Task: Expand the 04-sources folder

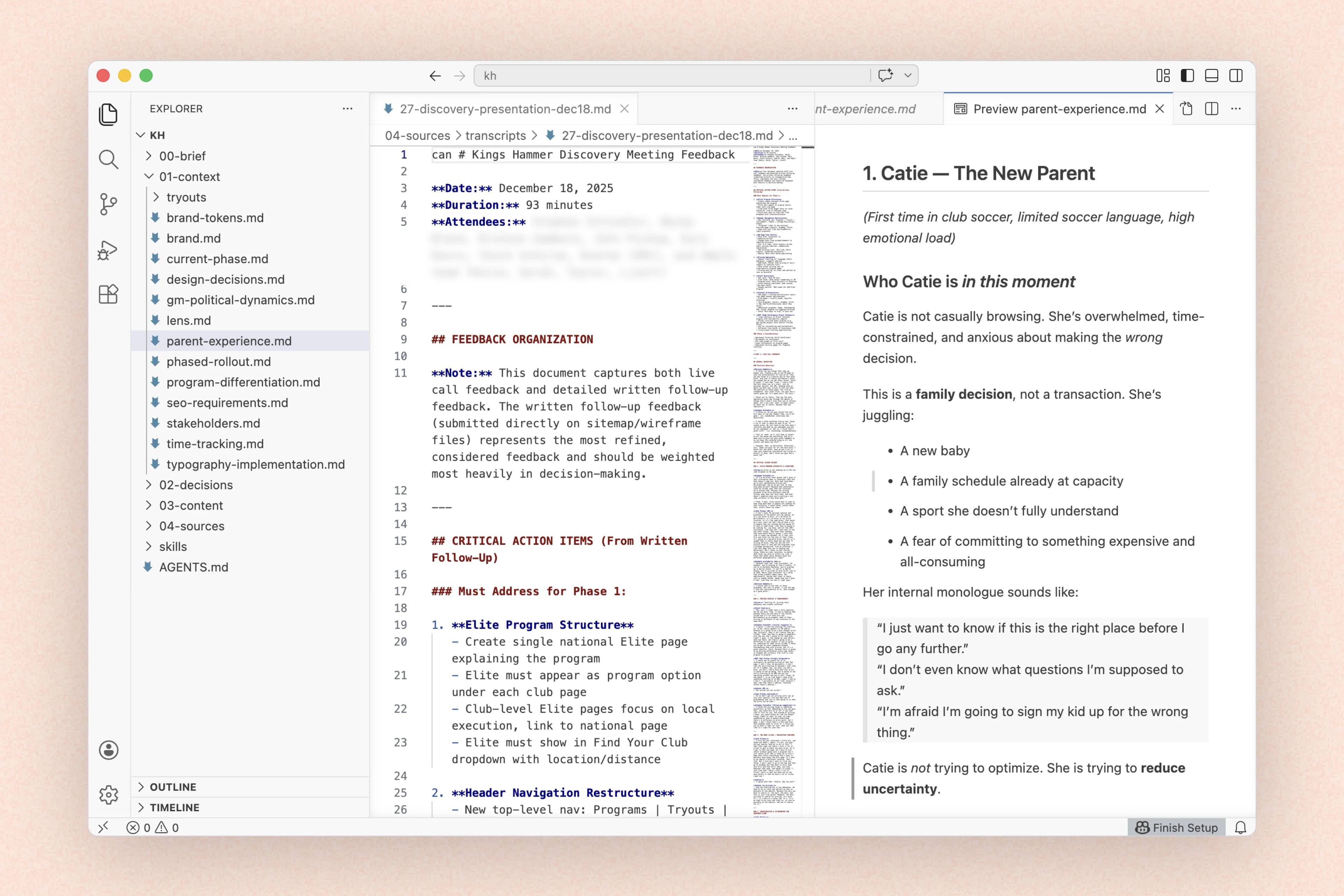Action: pyautogui.click(x=250, y=526)
